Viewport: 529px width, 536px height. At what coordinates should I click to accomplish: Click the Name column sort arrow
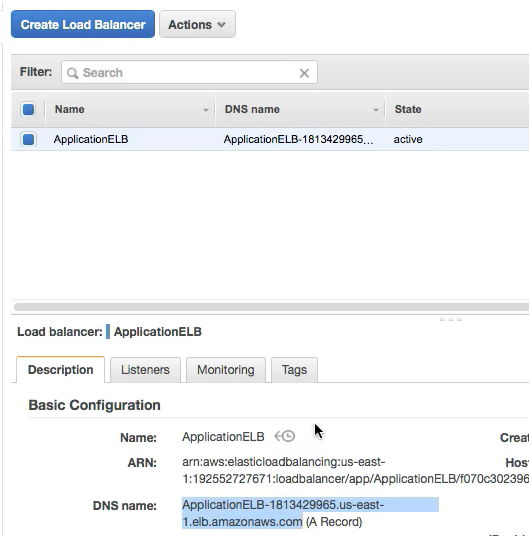click(206, 110)
